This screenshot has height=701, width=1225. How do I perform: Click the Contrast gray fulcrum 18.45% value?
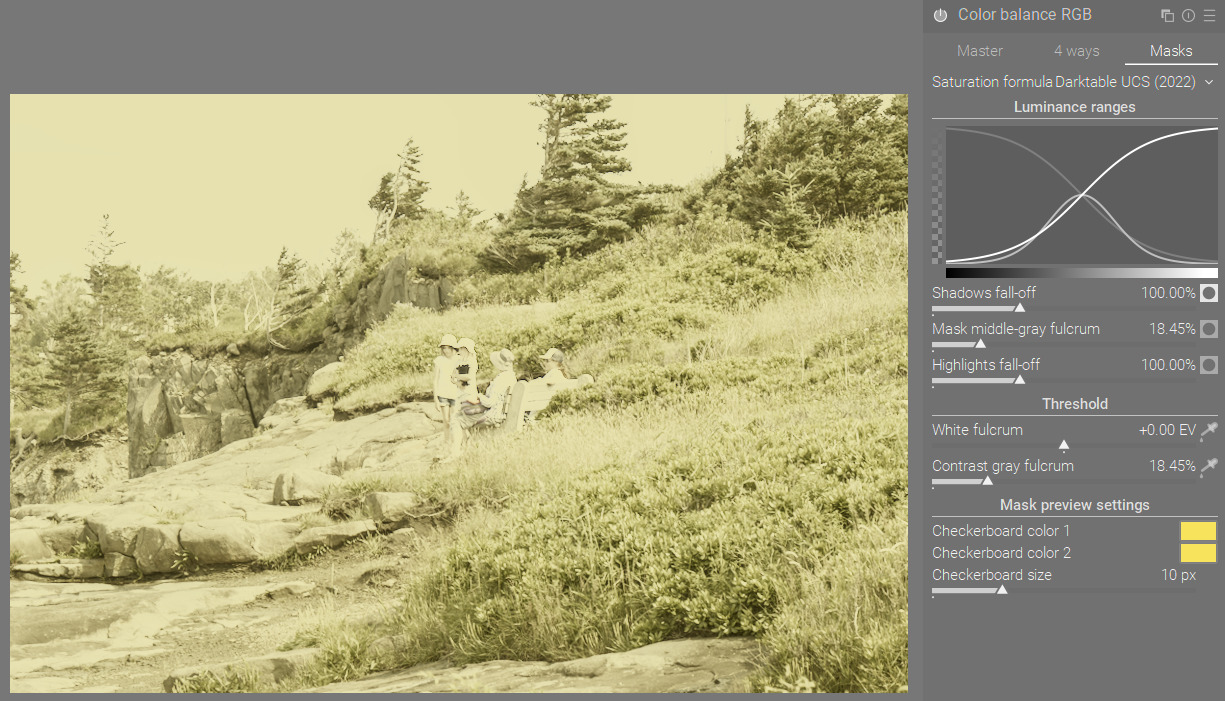[x=1172, y=466]
